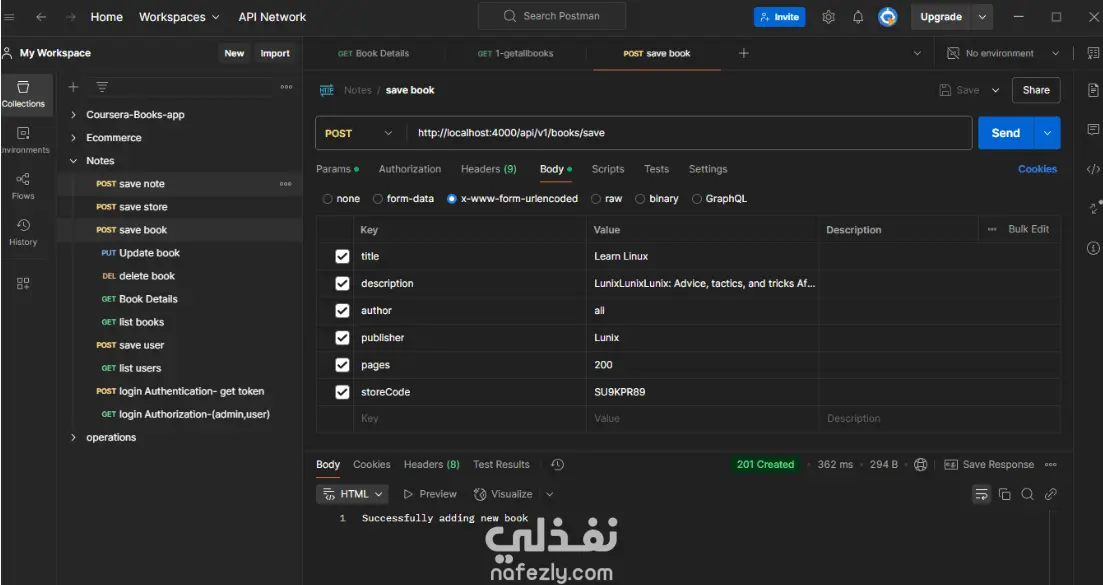Click the settings gear icon in header
Screen dimensions: 1103x585
coord(829,17)
